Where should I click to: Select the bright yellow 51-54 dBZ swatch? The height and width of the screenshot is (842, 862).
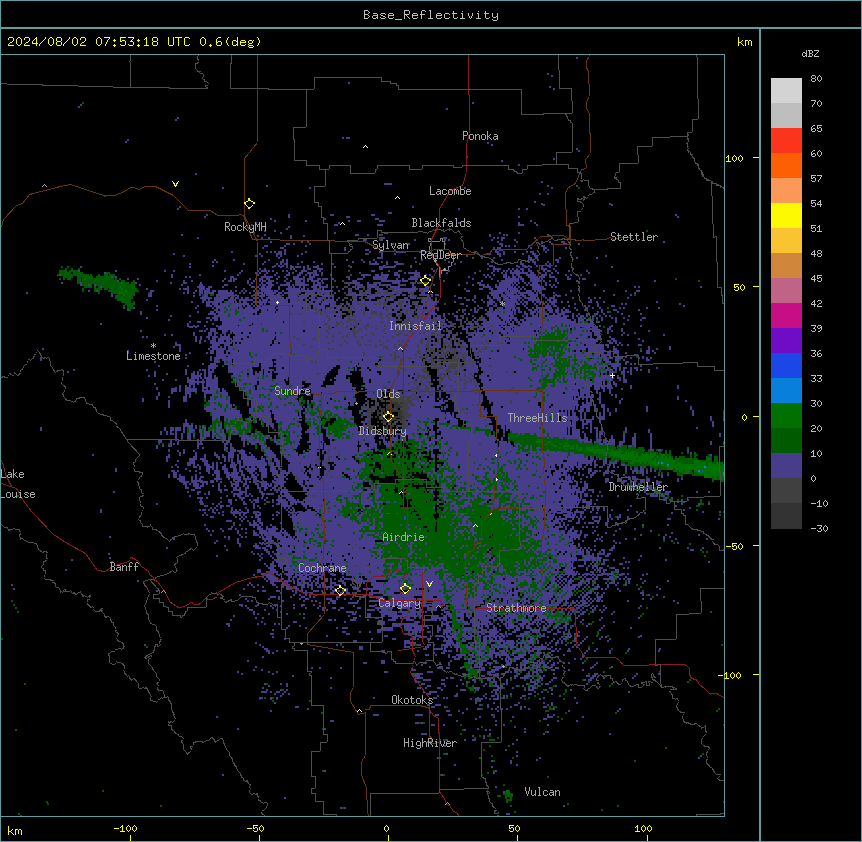pyautogui.click(x=786, y=215)
